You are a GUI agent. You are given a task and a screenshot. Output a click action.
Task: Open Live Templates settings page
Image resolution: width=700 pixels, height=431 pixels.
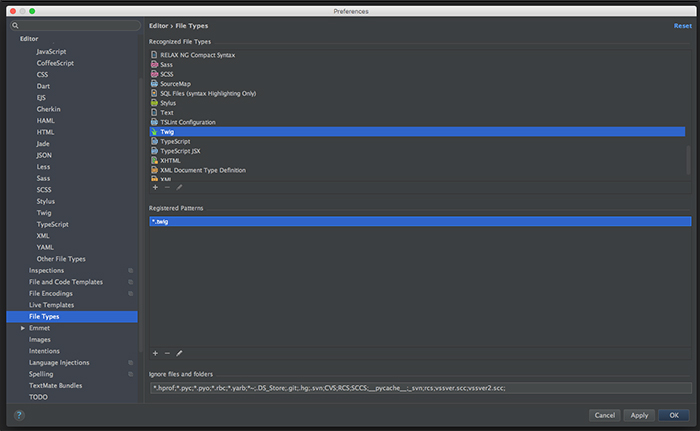point(51,305)
